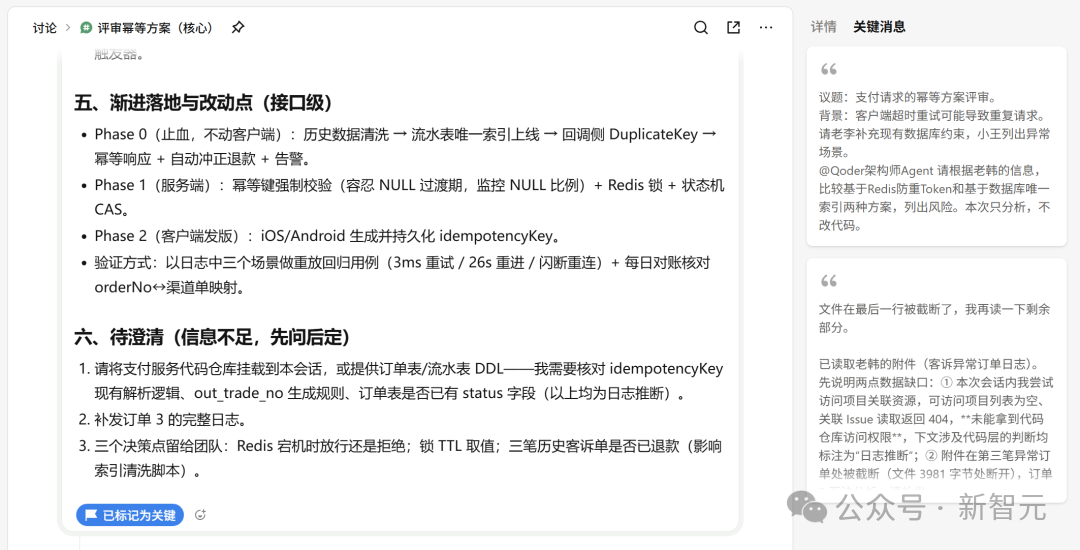Expand the breadcrumb chevron after 讨论
Viewport: 1080px width, 550px height.
pos(68,28)
